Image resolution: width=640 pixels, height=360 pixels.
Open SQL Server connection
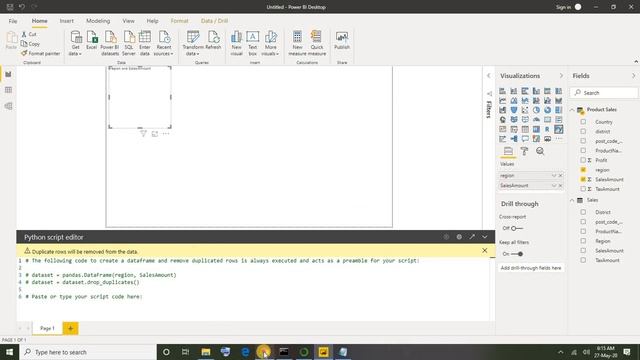point(129,43)
